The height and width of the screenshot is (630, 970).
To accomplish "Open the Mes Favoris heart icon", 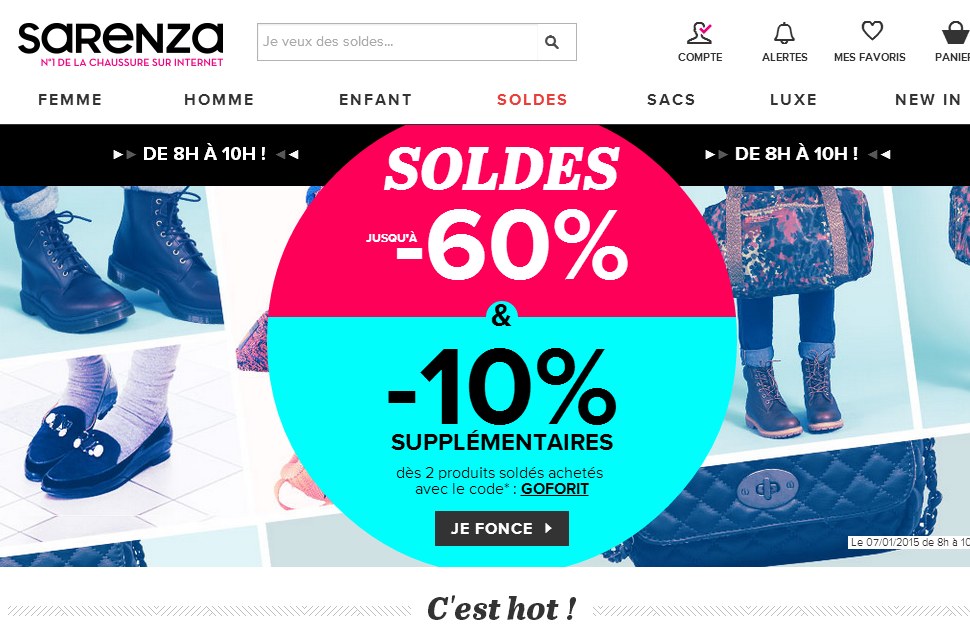I will coord(872,31).
